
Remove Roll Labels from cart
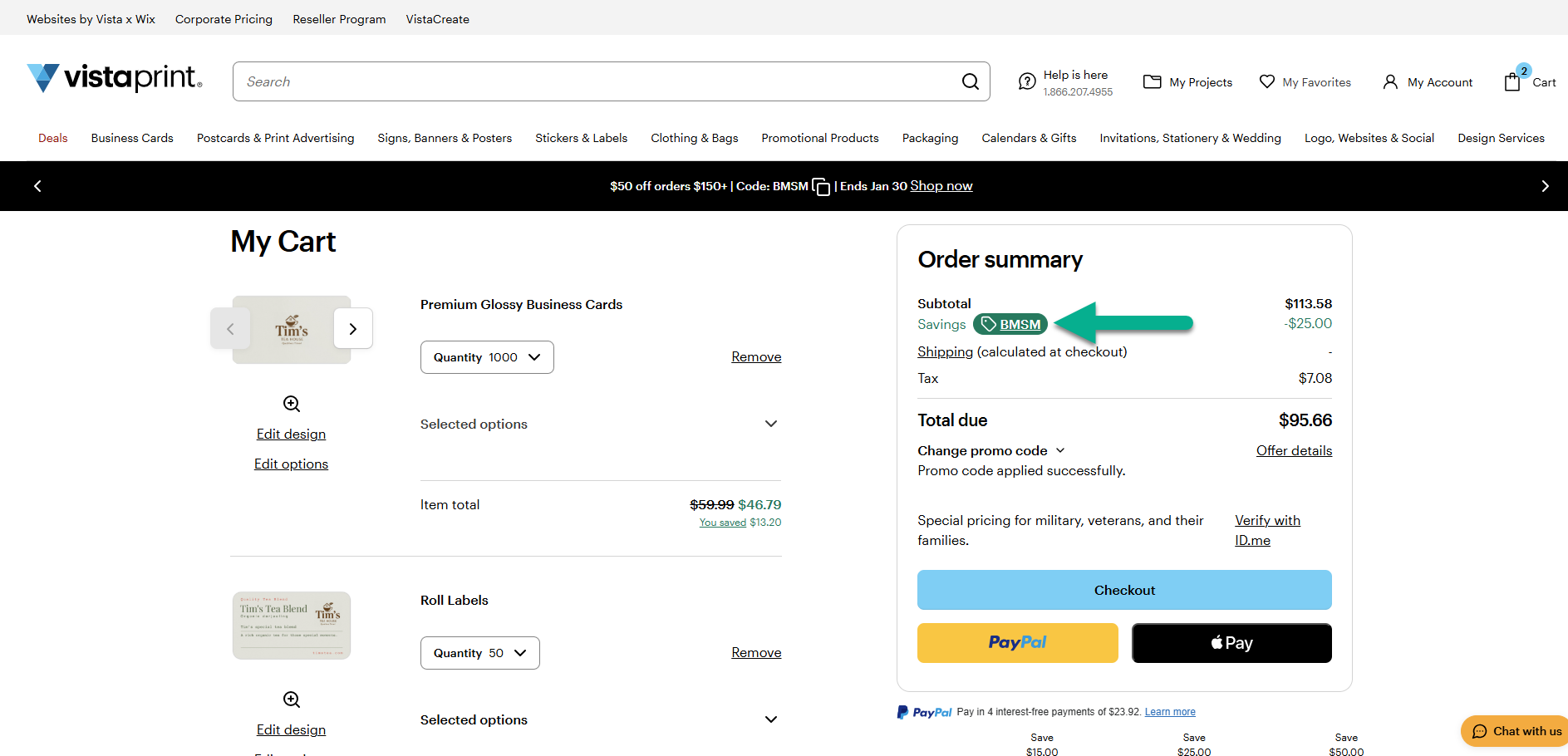pyautogui.click(x=756, y=653)
